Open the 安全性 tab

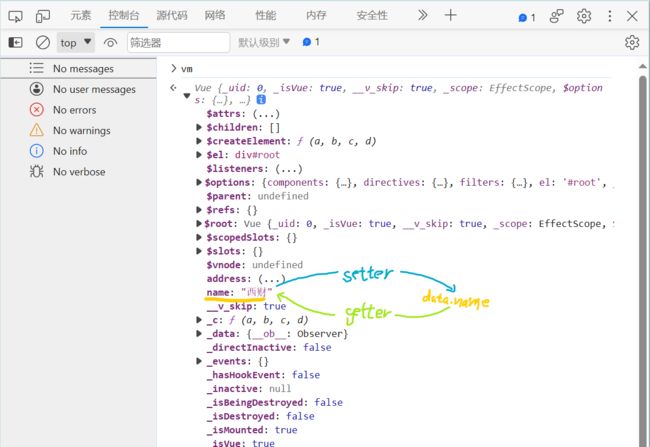click(372, 15)
